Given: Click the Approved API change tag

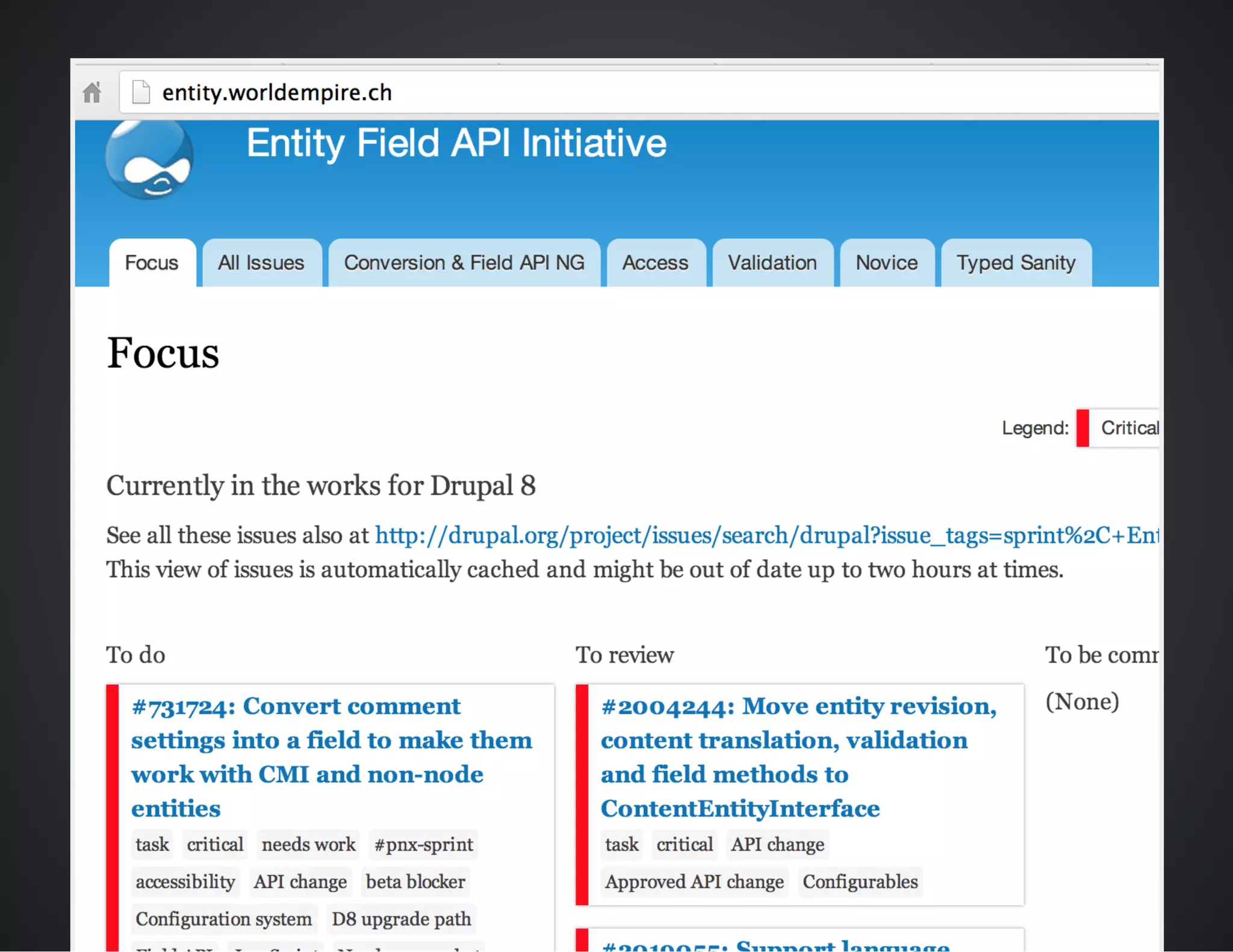Looking at the screenshot, I should click(694, 882).
